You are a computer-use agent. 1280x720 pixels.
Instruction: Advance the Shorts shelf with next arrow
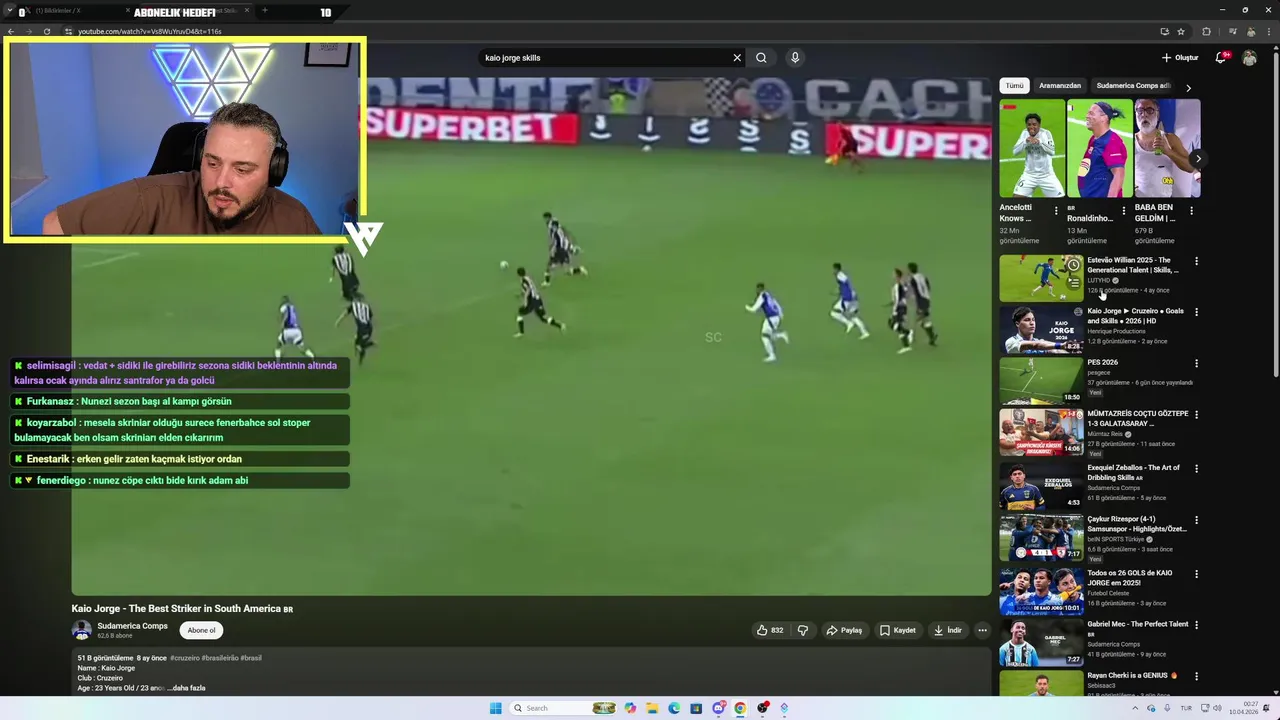[1198, 159]
